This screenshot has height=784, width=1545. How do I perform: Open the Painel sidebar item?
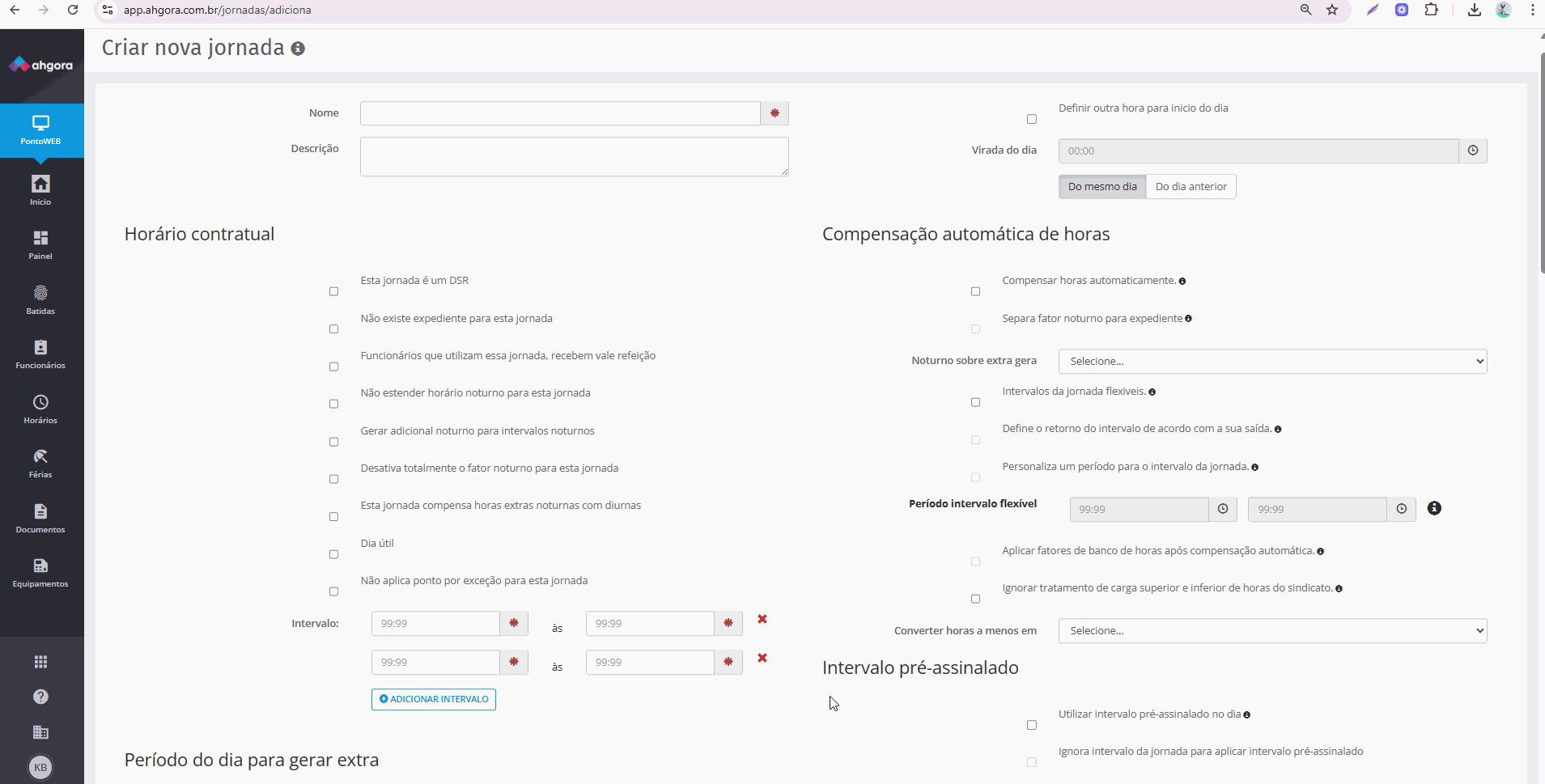[40, 244]
